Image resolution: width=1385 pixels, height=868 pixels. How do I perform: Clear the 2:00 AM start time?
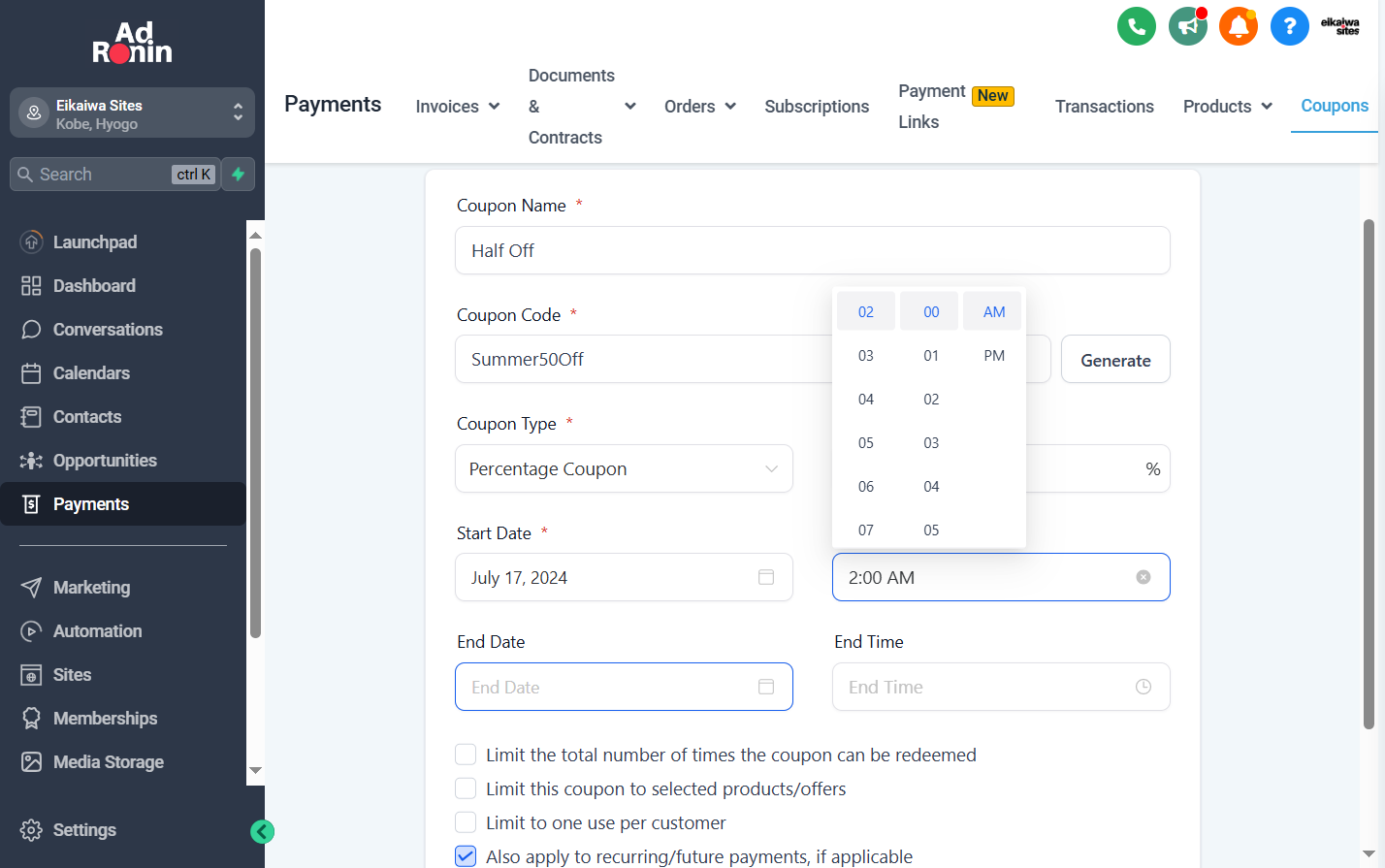click(1143, 577)
